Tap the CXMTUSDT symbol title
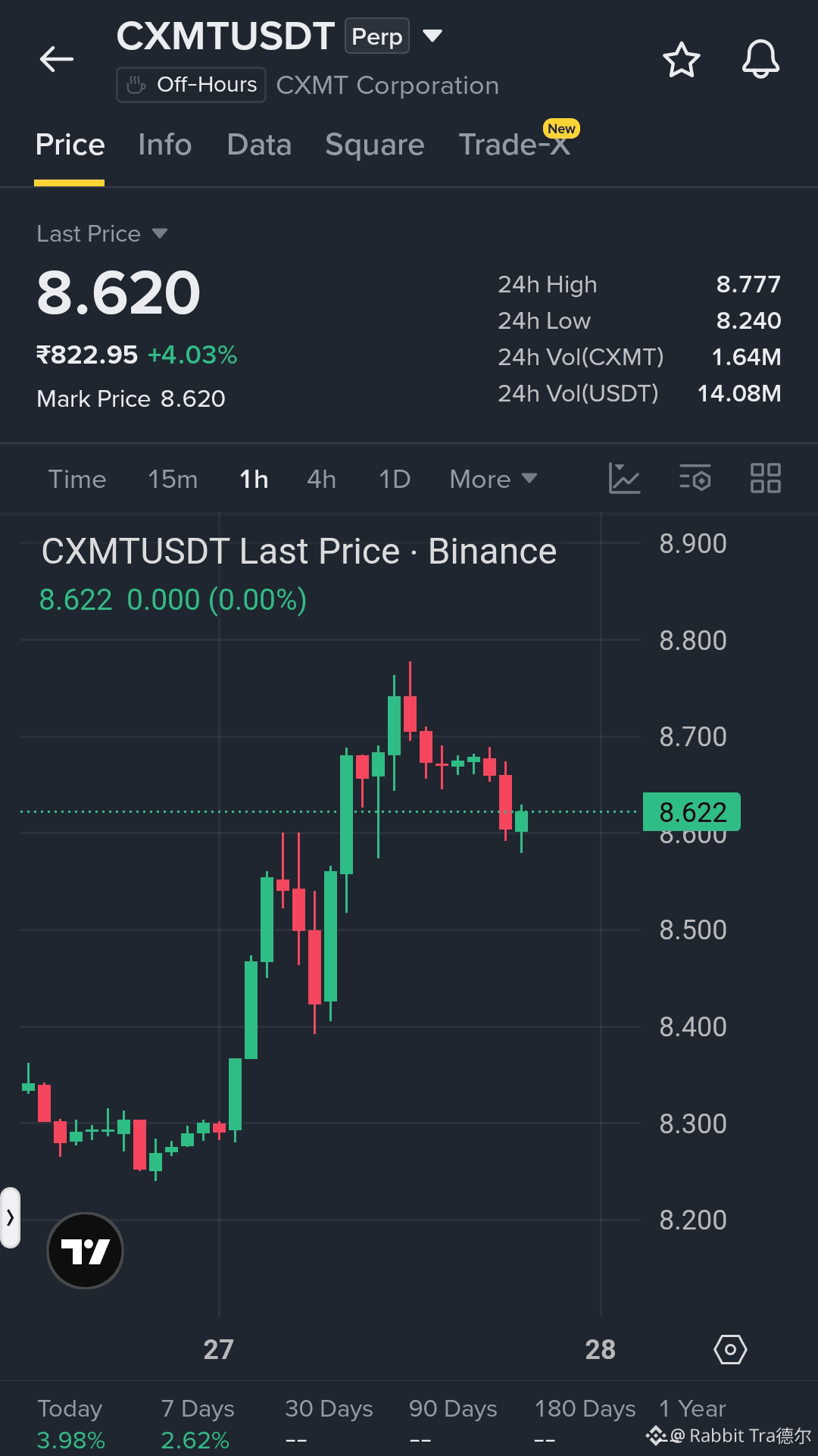The image size is (818, 1456). [x=226, y=36]
